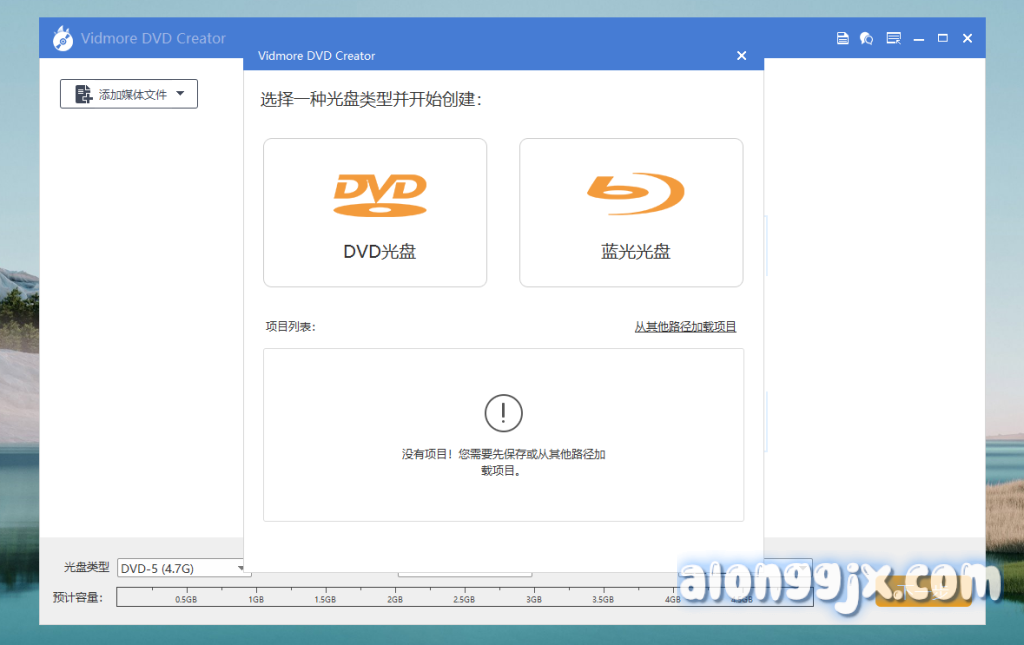Open the 光盘类型 DVD-5 (4.7G) dropdown
This screenshot has width=1024, height=645.
[x=182, y=568]
